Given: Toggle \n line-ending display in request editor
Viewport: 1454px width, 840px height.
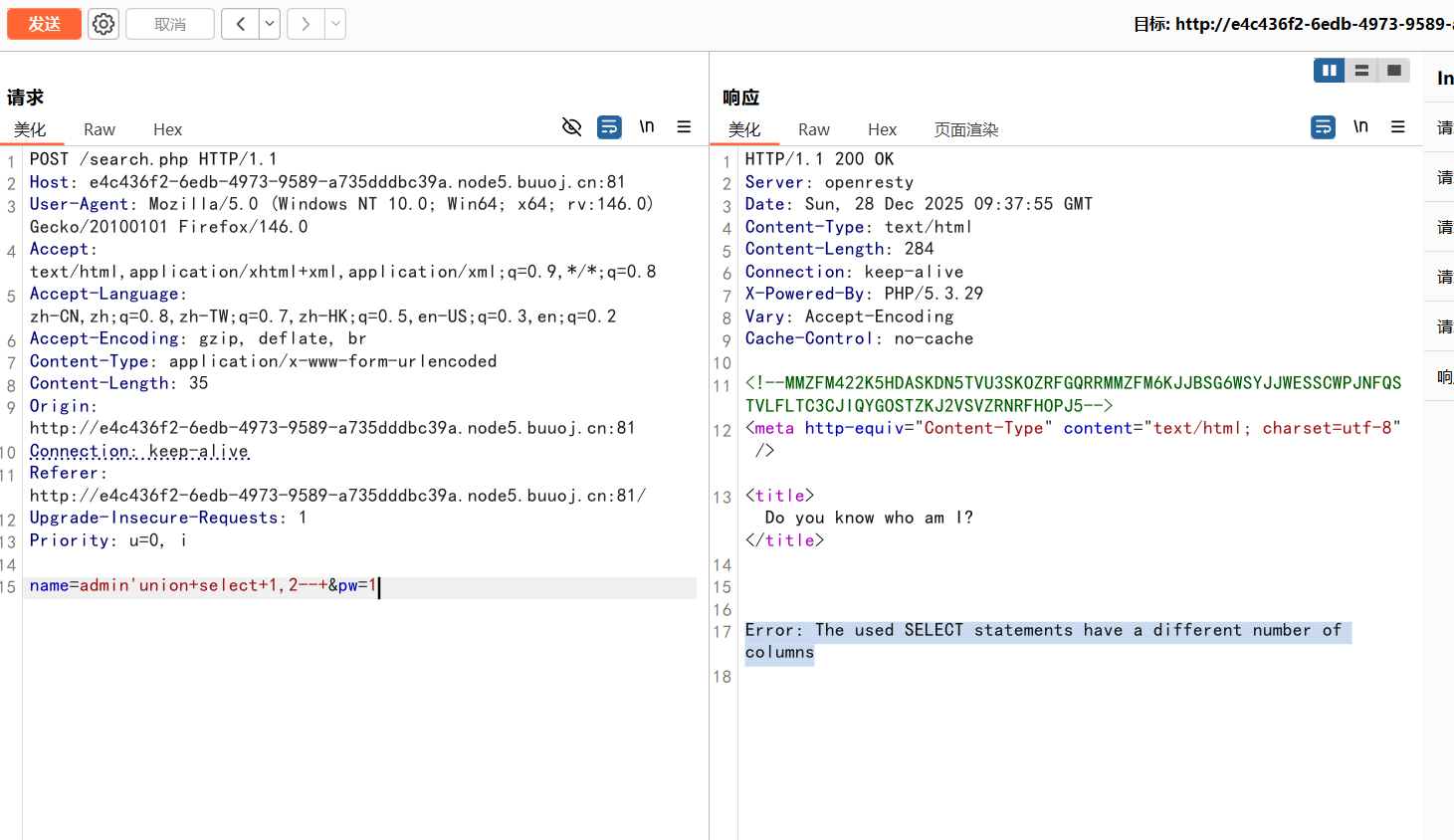Looking at the screenshot, I should (645, 126).
